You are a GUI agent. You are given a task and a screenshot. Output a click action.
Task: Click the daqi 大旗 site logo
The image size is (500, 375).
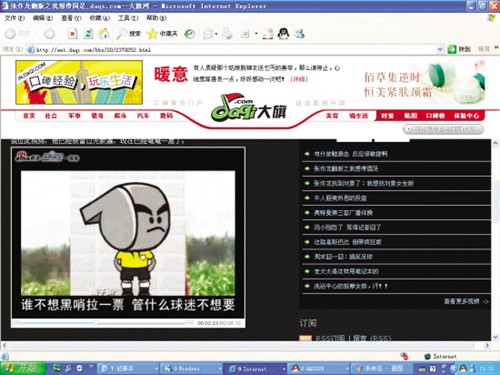(249, 107)
